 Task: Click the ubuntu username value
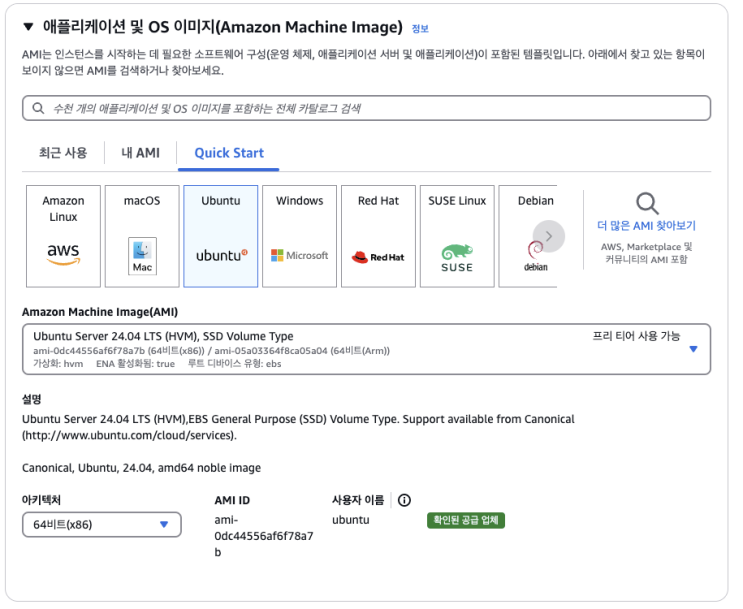coord(351,520)
